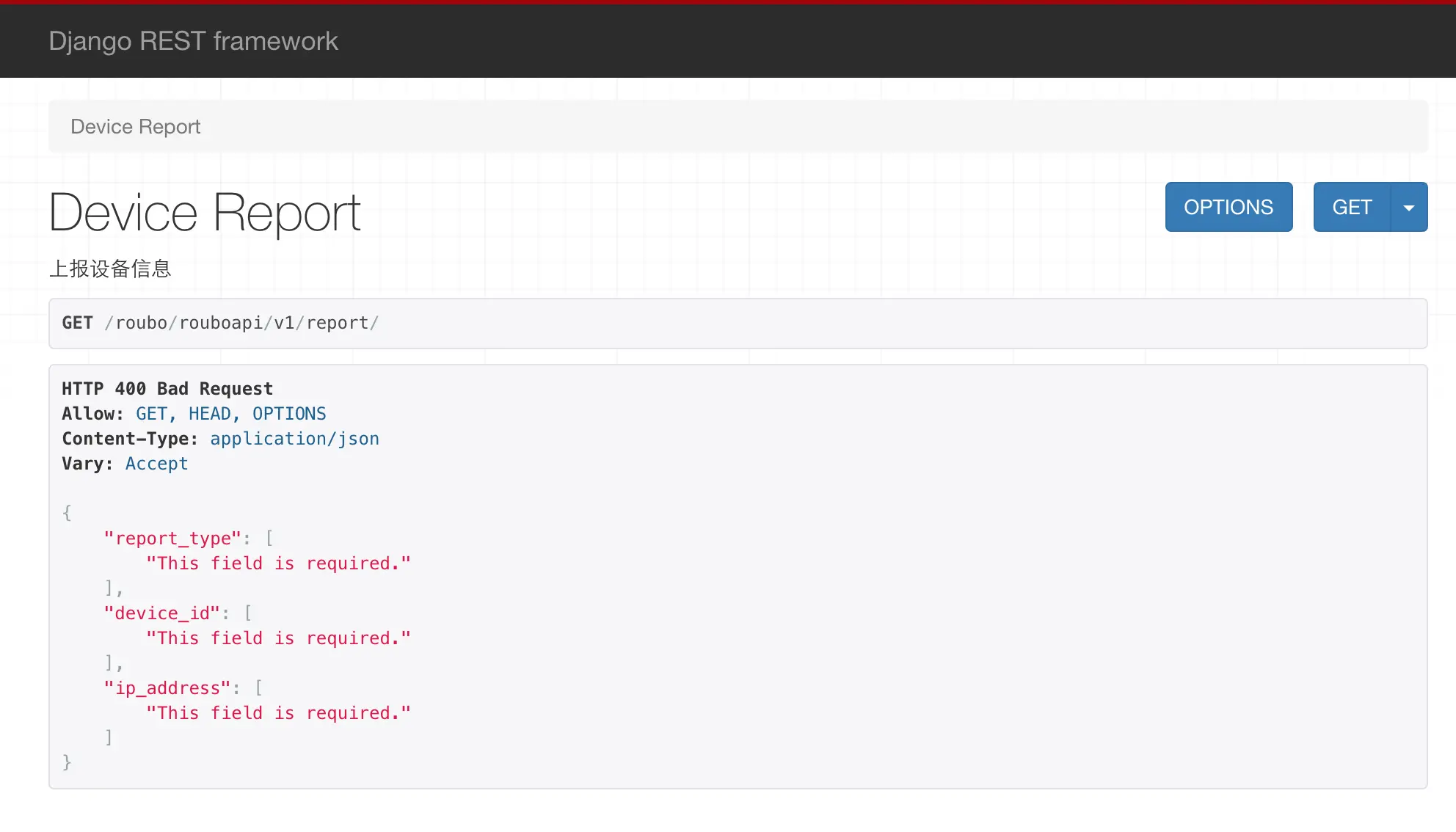Screen dimensions: 1456x832
Task: Open the Django REST framework home link
Action: 193,41
